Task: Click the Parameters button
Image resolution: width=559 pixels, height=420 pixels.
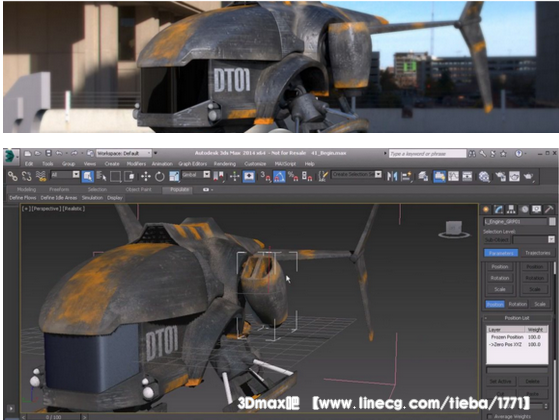Action: pos(501,253)
